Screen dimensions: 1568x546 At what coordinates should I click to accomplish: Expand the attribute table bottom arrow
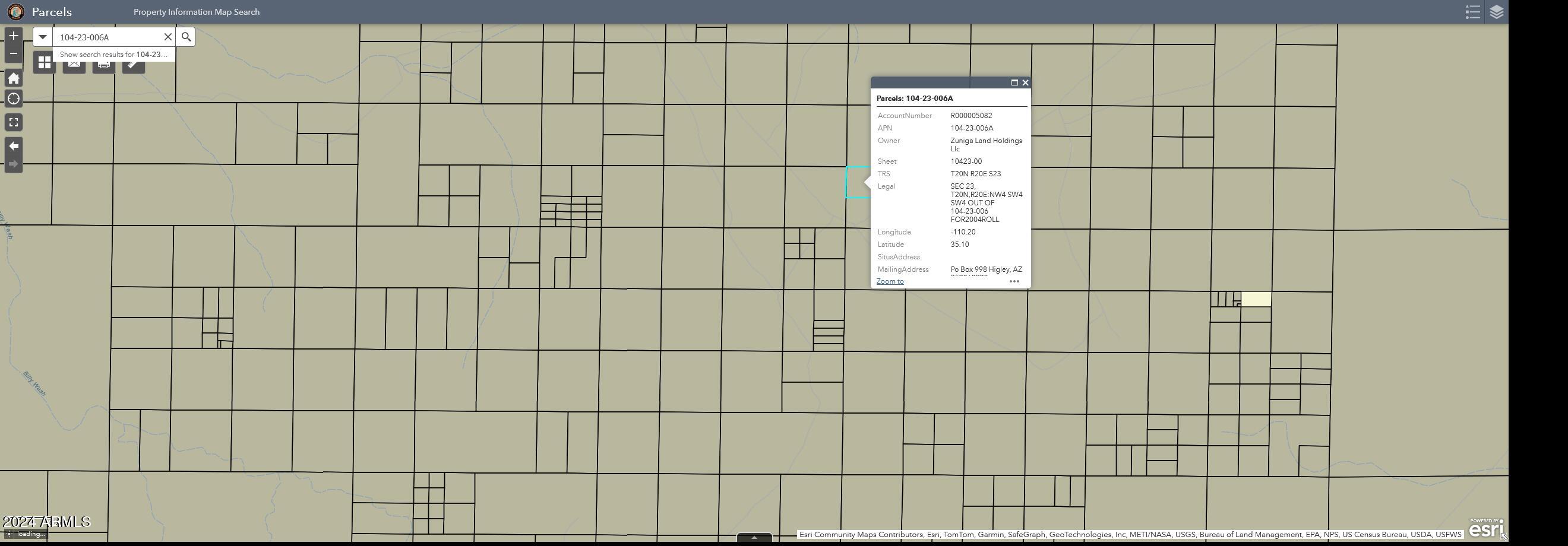coord(754,538)
